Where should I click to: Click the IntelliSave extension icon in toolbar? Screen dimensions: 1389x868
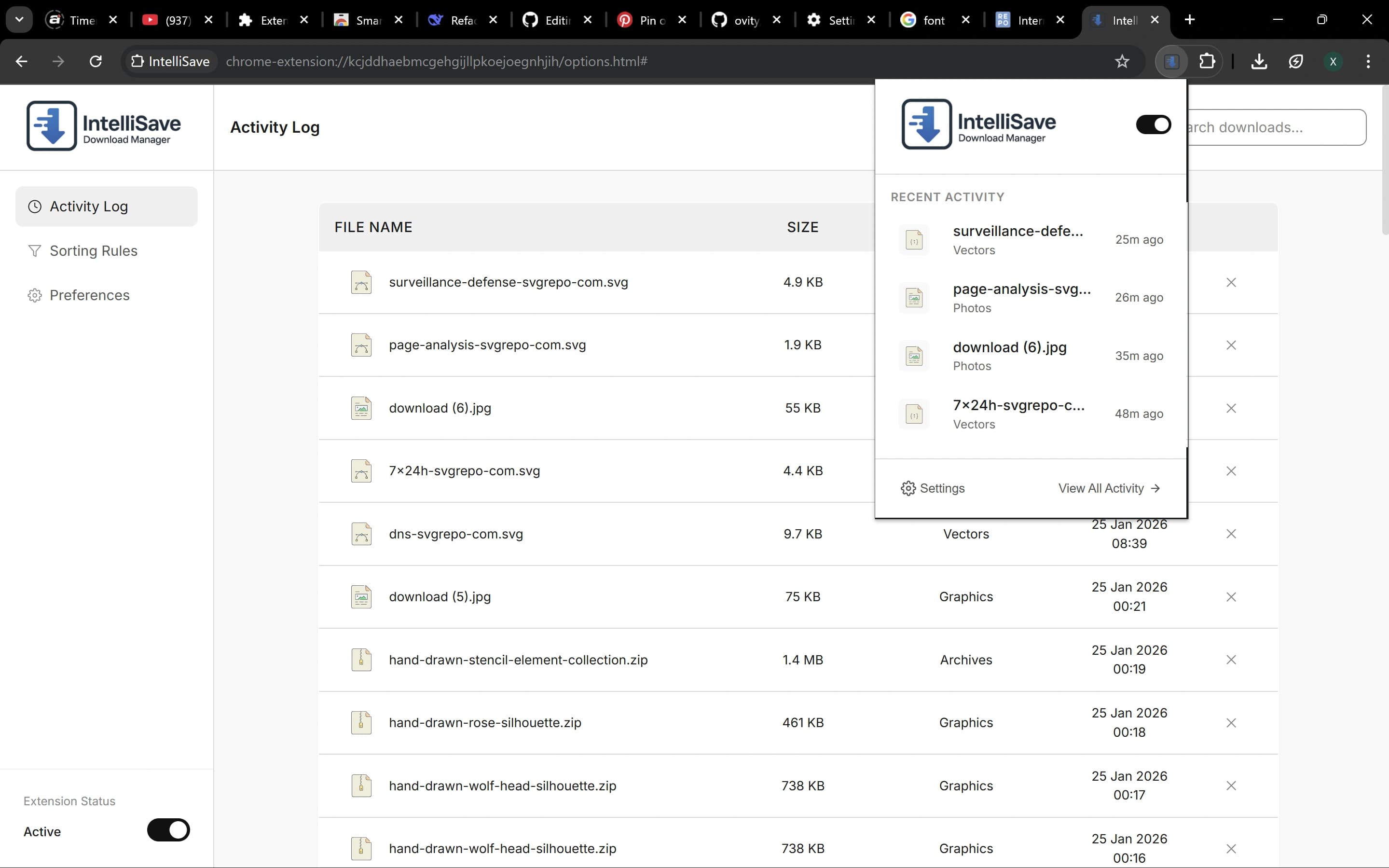(x=1171, y=61)
